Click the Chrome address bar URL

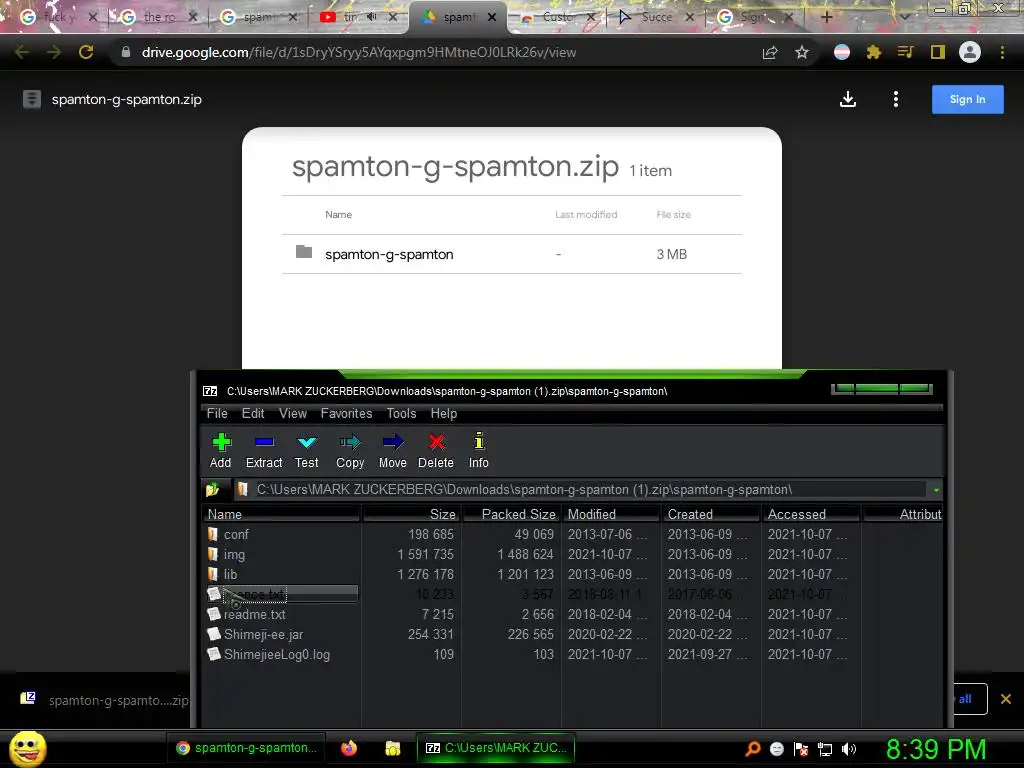pos(359,52)
